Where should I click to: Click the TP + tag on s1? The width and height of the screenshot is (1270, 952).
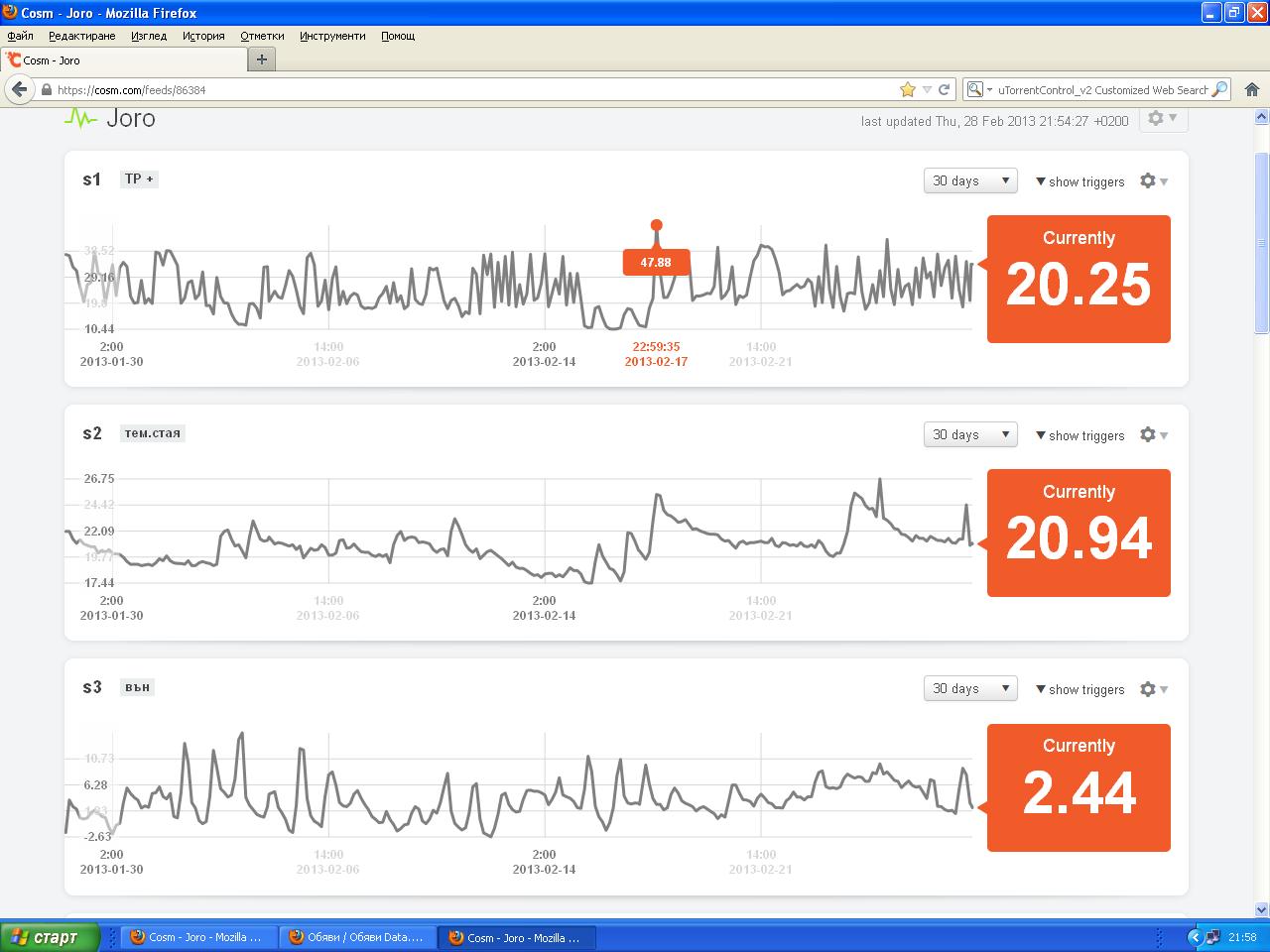pos(139,179)
